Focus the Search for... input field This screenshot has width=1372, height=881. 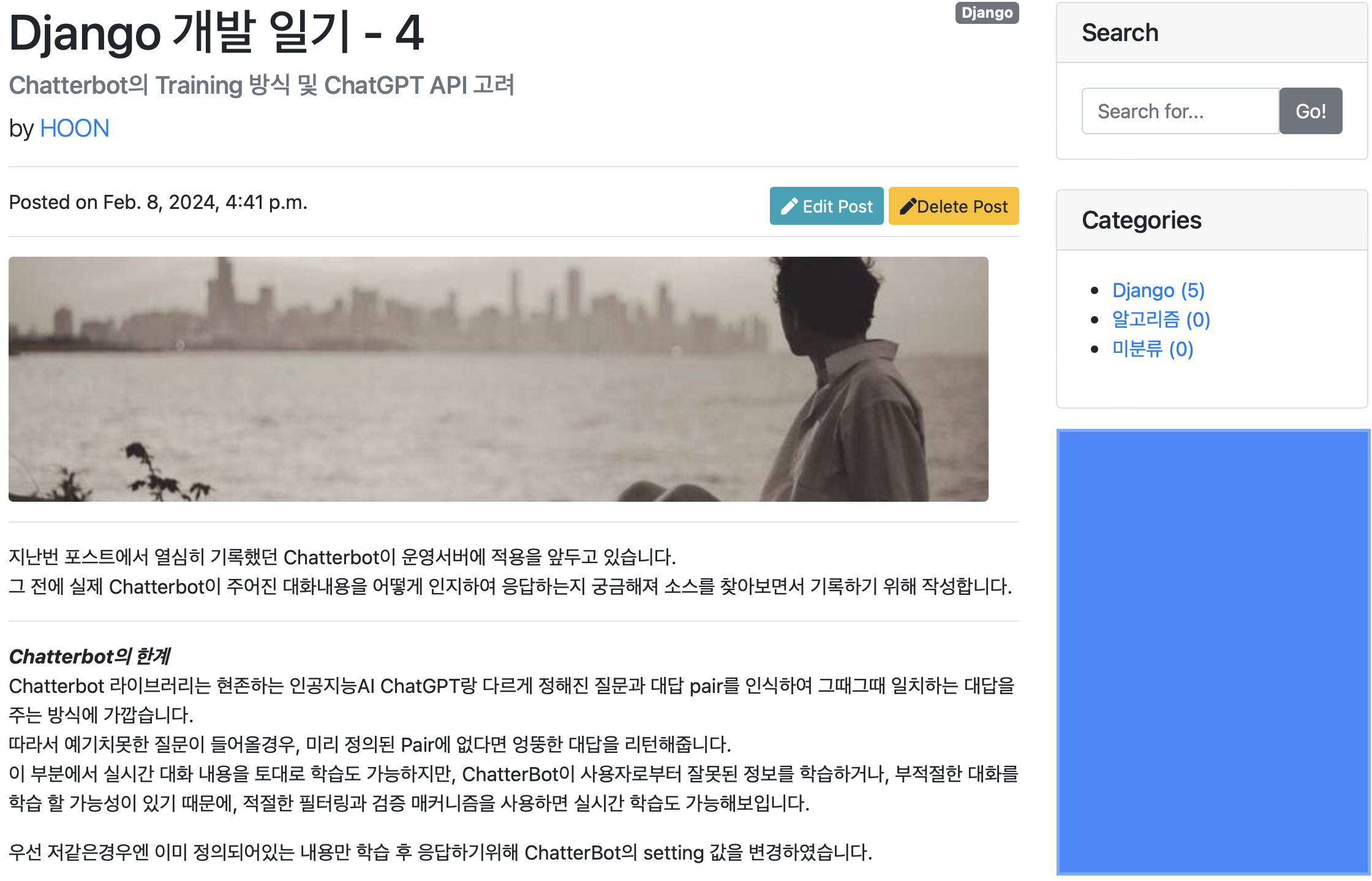tap(1180, 111)
